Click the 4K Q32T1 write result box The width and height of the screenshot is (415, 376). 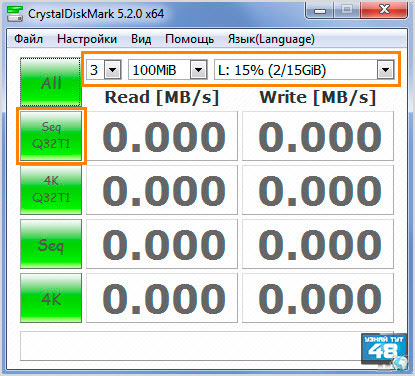[x=318, y=190]
